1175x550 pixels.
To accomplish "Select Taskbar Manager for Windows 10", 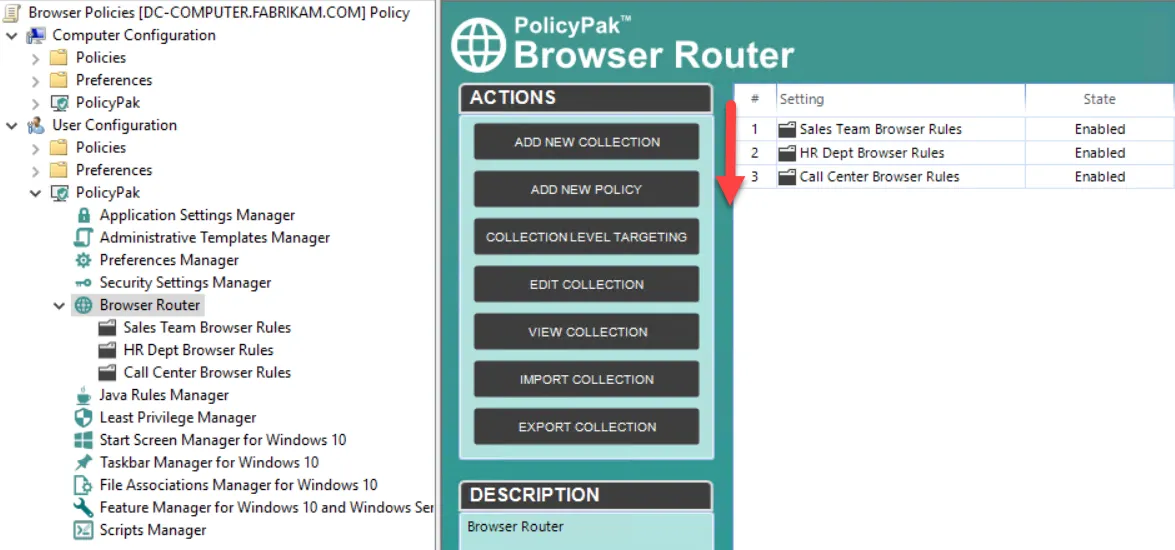I will click(209, 462).
